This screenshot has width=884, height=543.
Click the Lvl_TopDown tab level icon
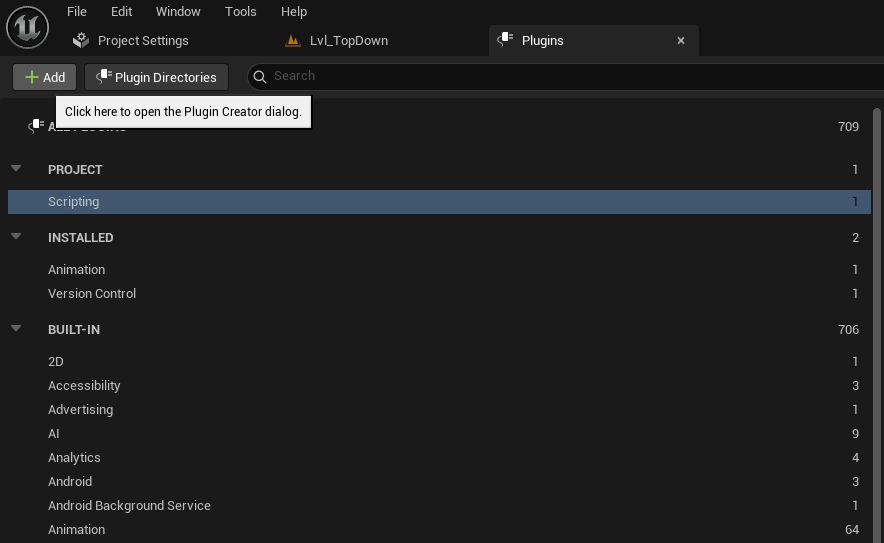click(293, 41)
